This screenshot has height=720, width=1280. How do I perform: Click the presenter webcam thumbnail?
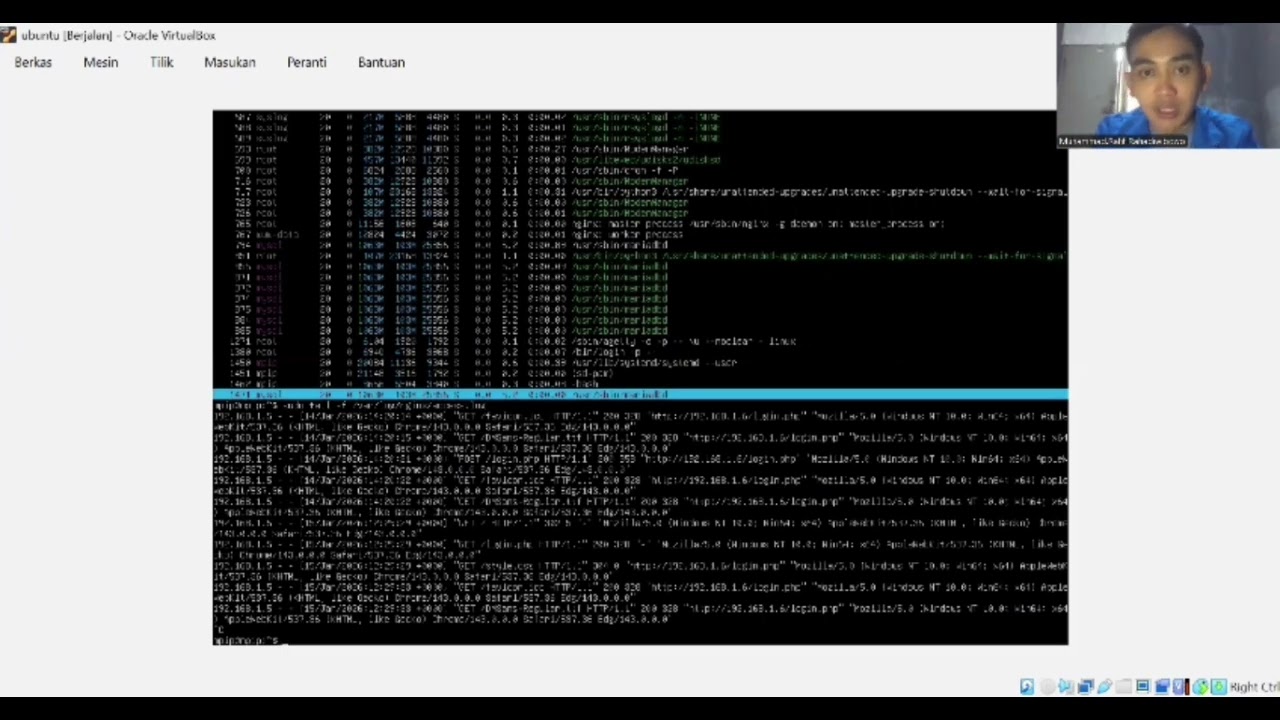[1168, 85]
